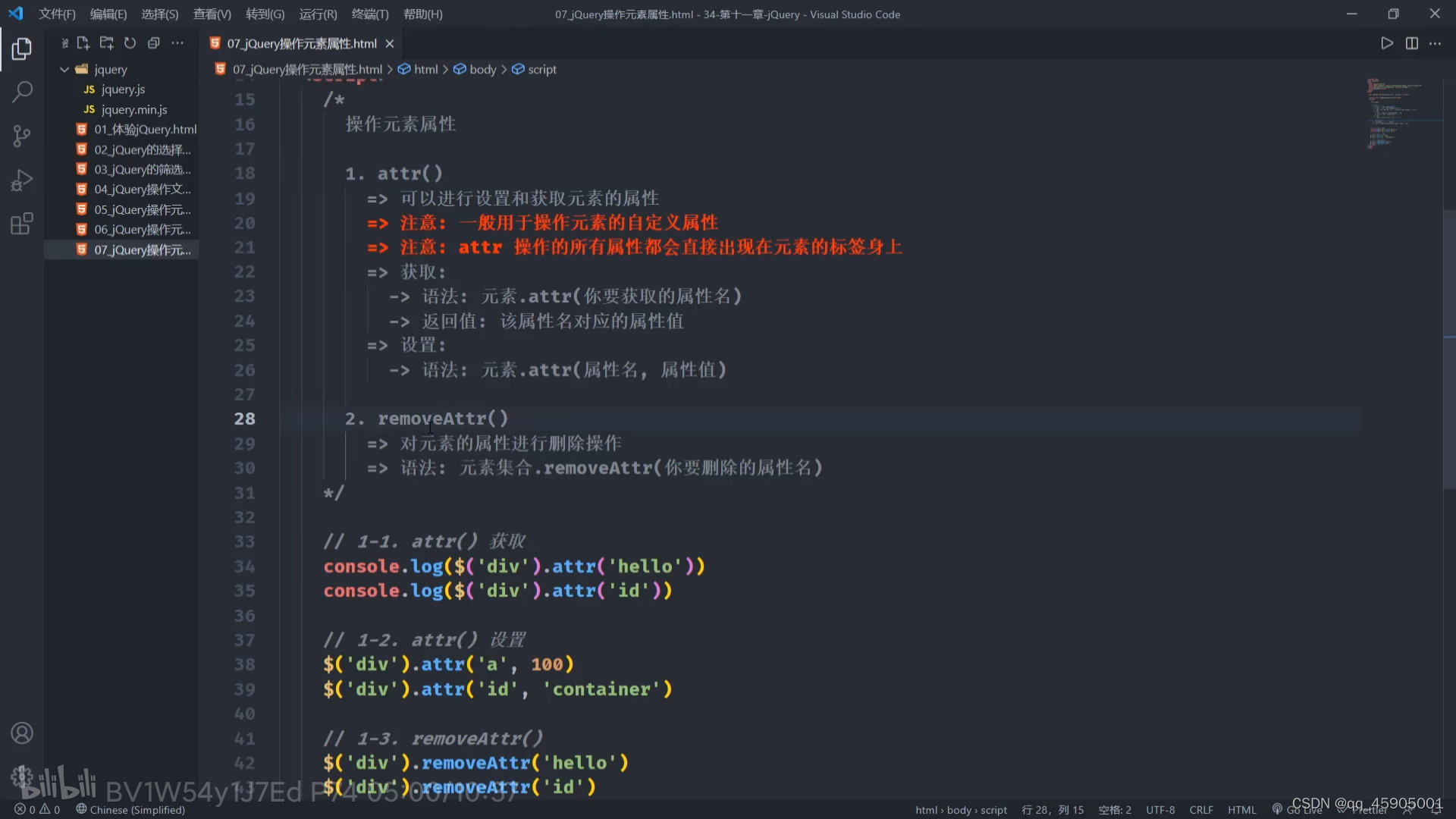
Task: Click the UTF-8 encoding in status bar
Action: pyautogui.click(x=1159, y=810)
